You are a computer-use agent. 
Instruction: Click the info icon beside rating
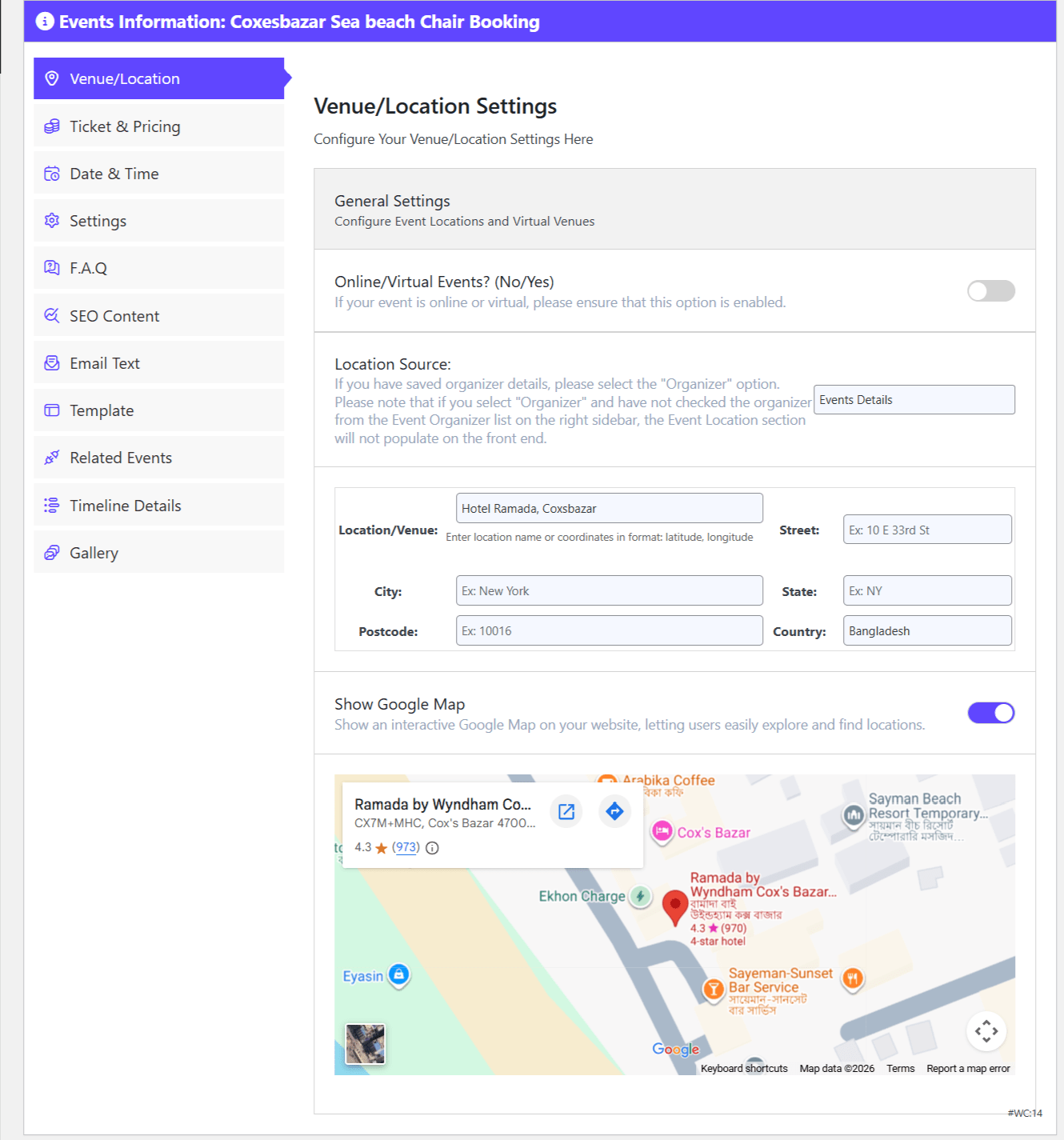click(432, 848)
